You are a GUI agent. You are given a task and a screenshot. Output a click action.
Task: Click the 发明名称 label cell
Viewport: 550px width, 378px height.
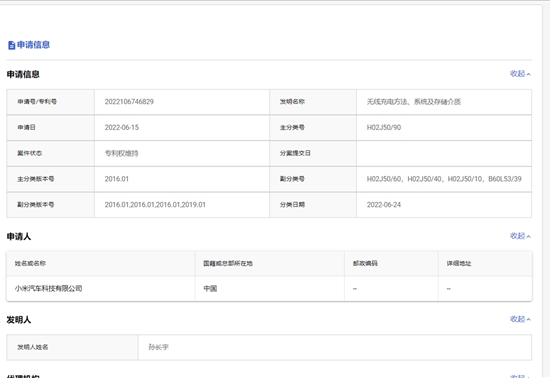pyautogui.click(x=313, y=102)
